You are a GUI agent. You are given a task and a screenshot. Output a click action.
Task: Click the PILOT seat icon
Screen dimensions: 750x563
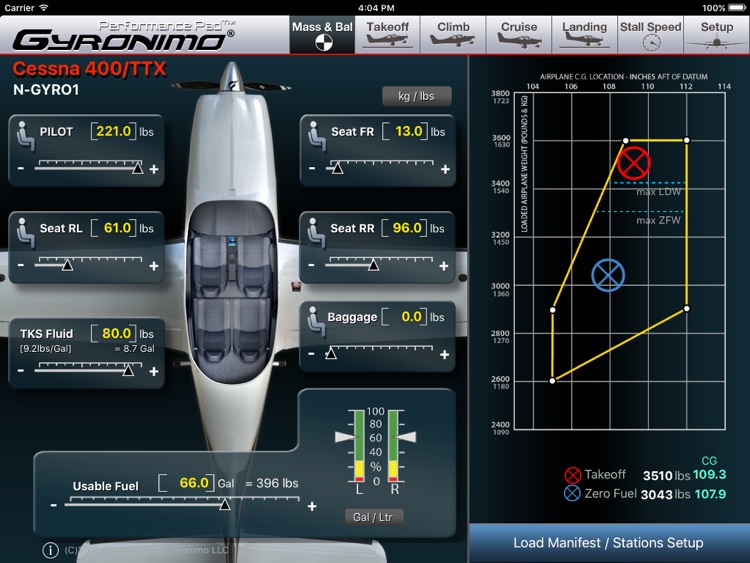tap(25, 136)
